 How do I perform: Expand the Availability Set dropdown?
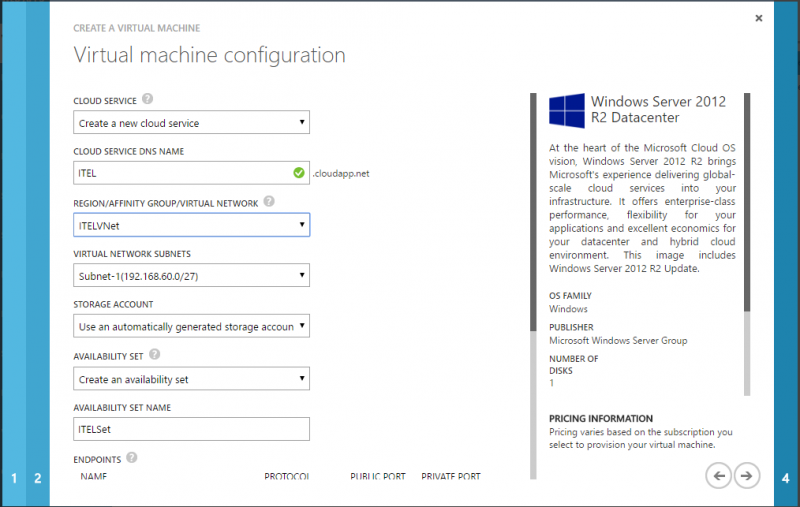point(191,379)
